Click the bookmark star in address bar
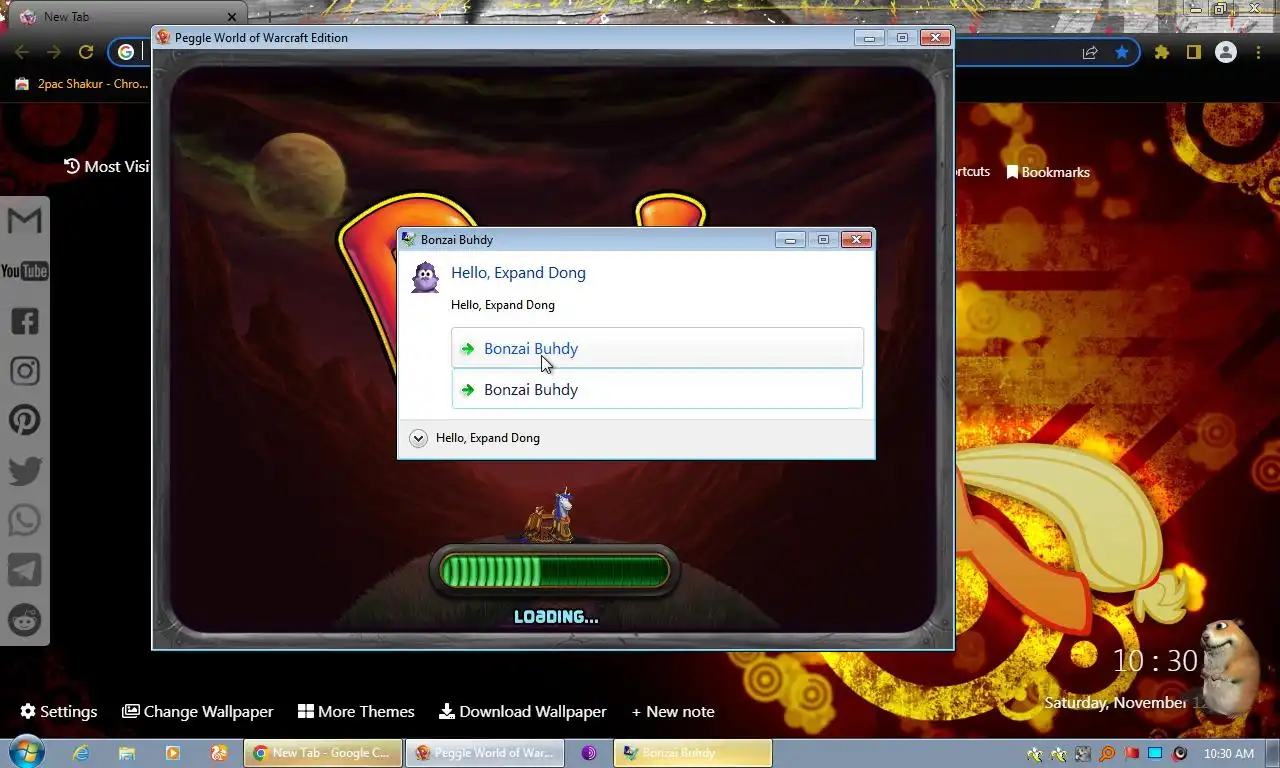1280x768 pixels. 1122,52
